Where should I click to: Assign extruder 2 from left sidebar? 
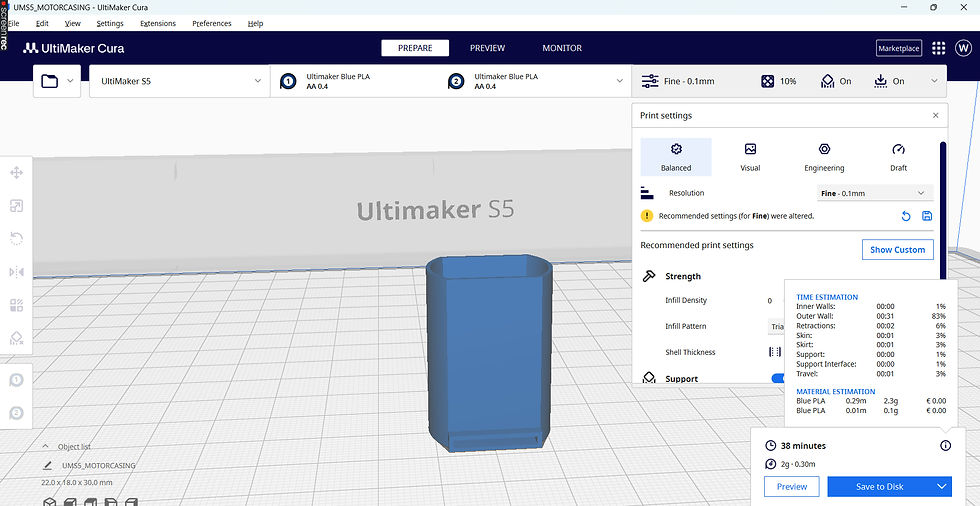(x=17, y=414)
